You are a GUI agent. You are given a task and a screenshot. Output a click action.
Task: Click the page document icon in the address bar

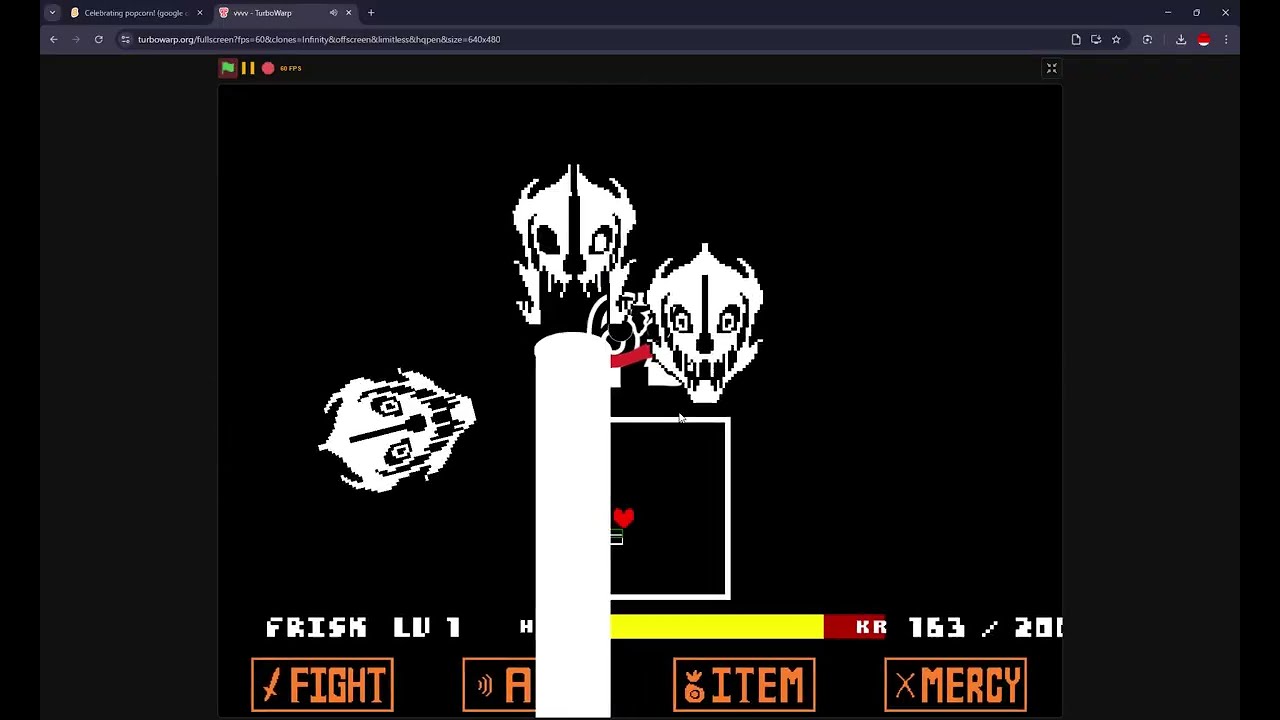tap(1076, 39)
